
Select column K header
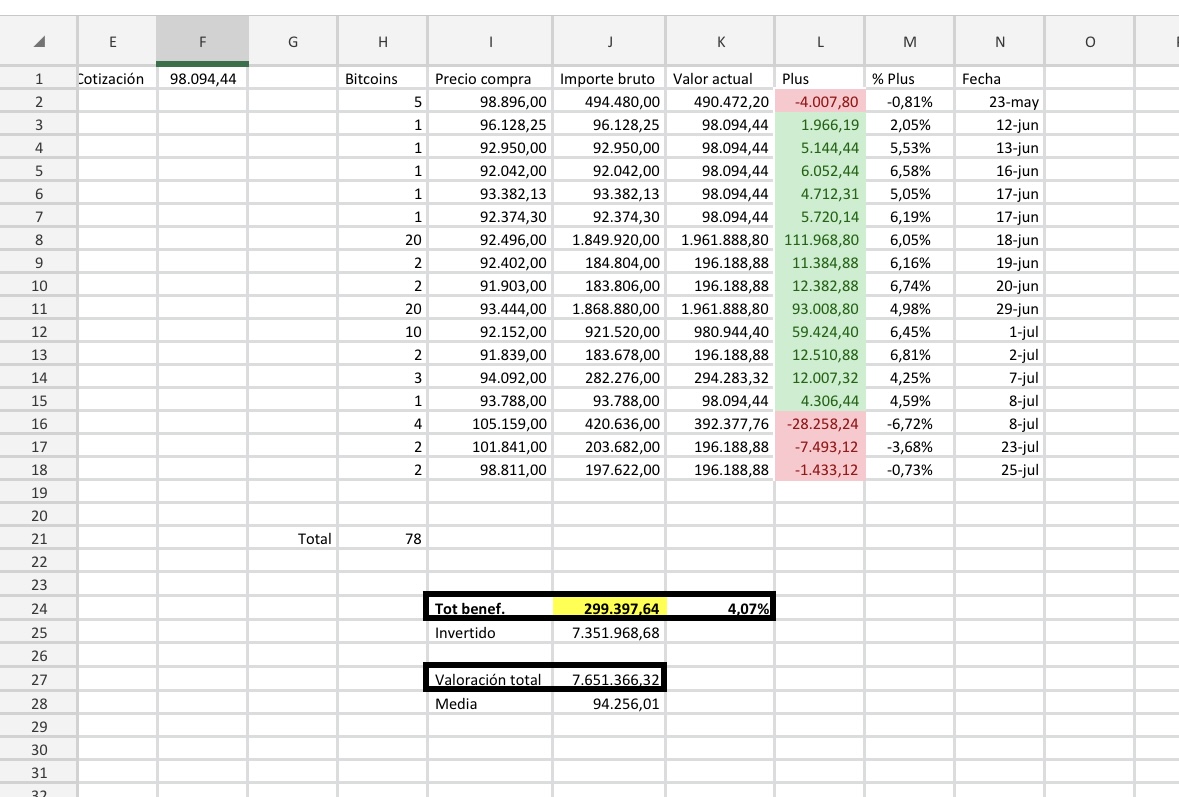[x=720, y=41]
